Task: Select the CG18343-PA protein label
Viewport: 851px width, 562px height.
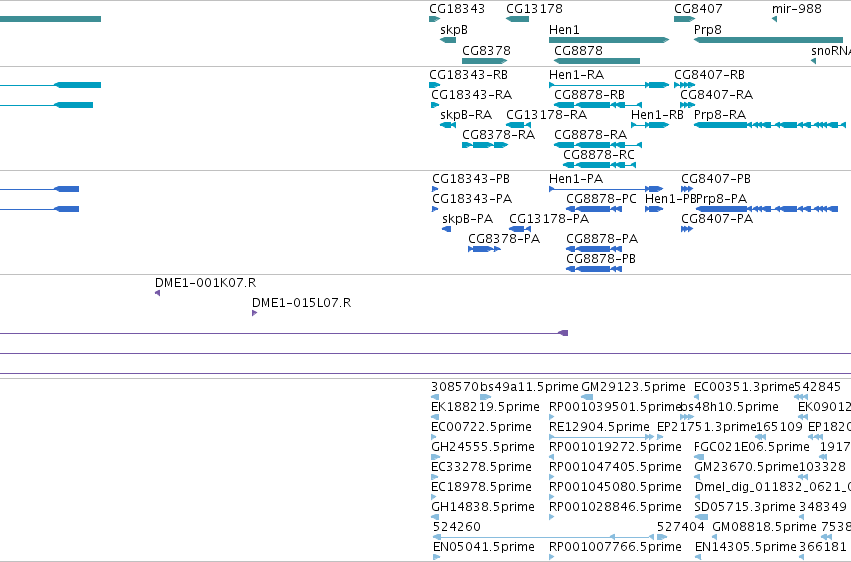Action: coord(472,199)
